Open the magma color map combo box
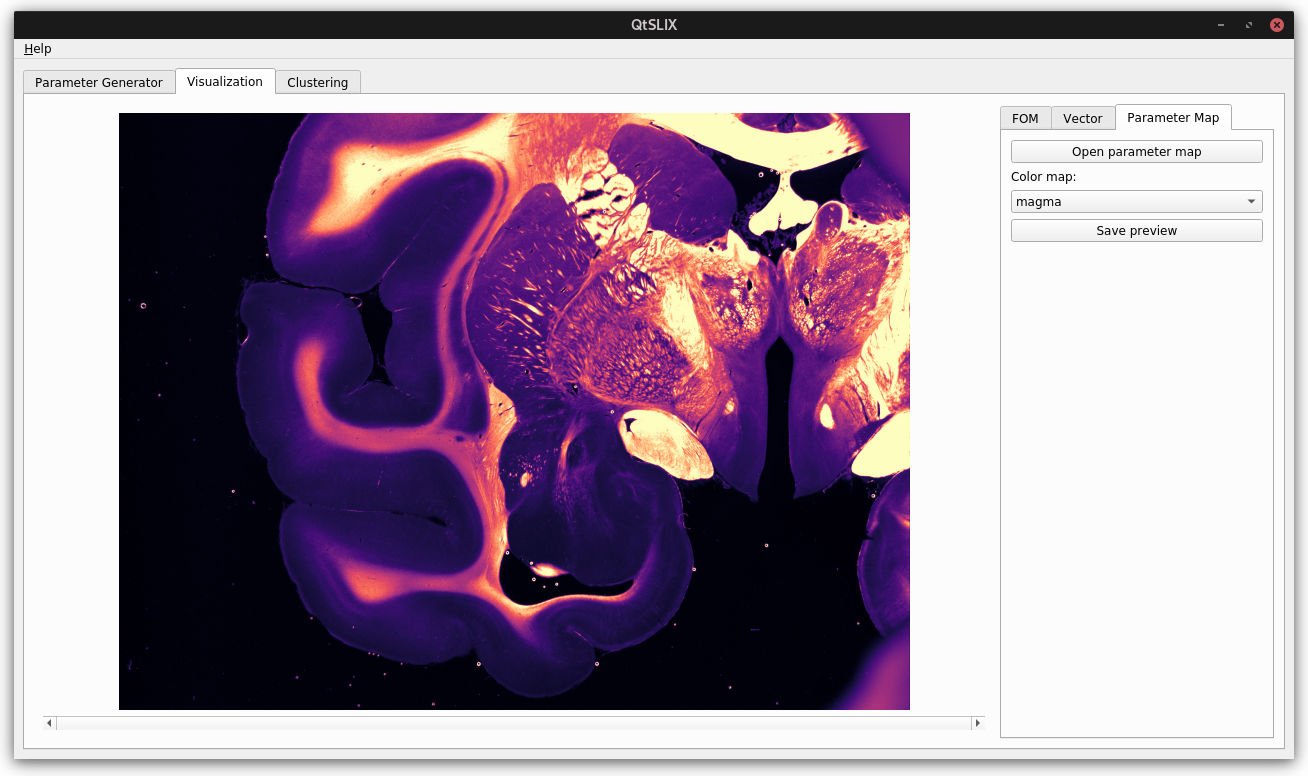The width and height of the screenshot is (1308, 776). (1126, 202)
